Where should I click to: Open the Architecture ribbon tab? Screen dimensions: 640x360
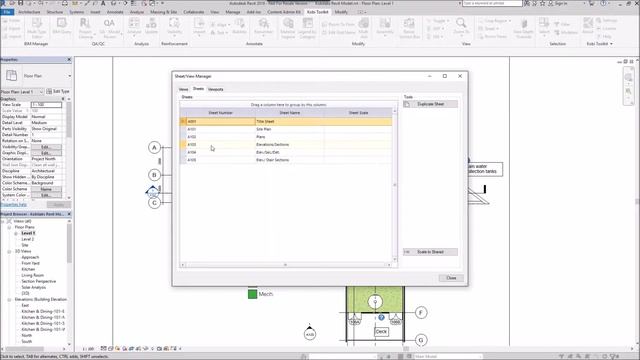[29, 12]
